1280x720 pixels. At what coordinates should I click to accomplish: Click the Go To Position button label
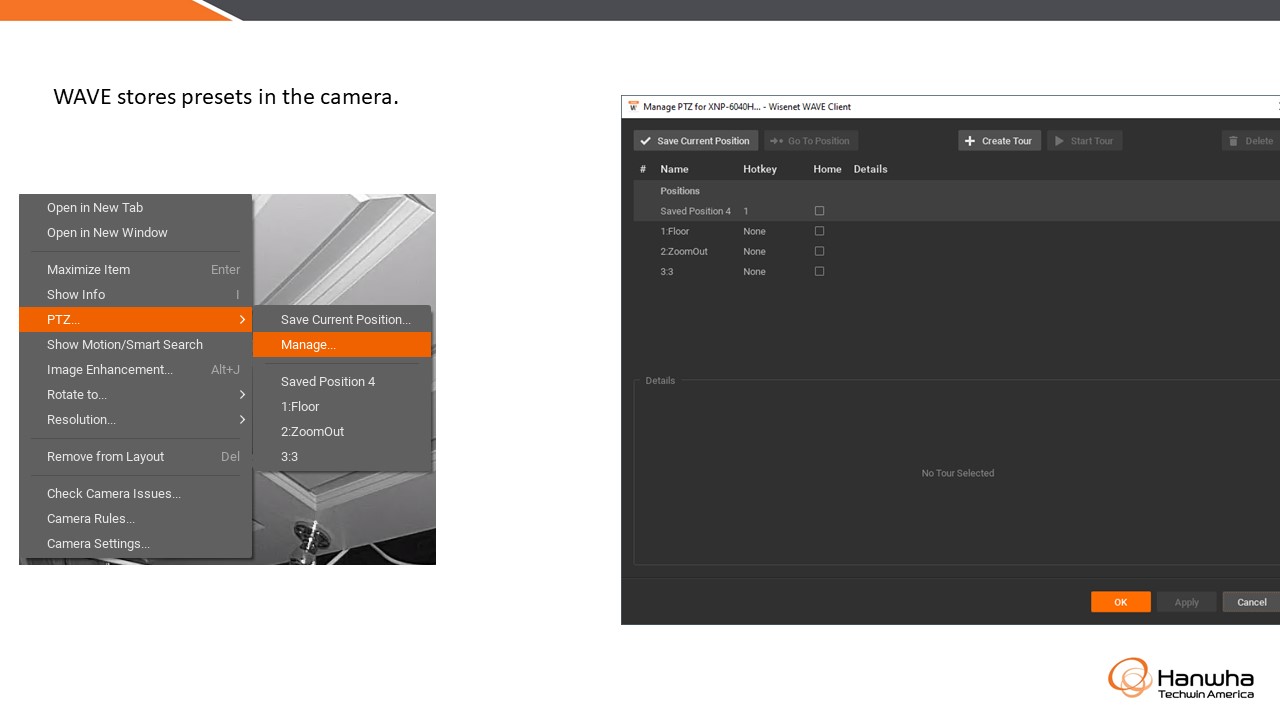819,141
